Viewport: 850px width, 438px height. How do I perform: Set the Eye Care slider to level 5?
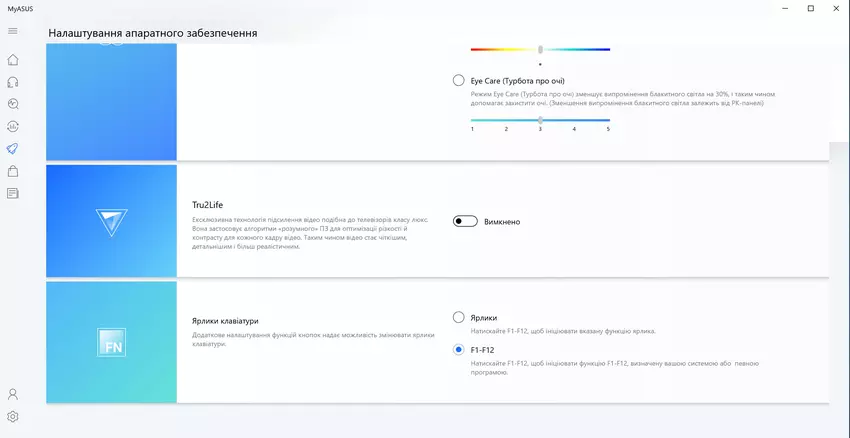pyautogui.click(x=608, y=120)
